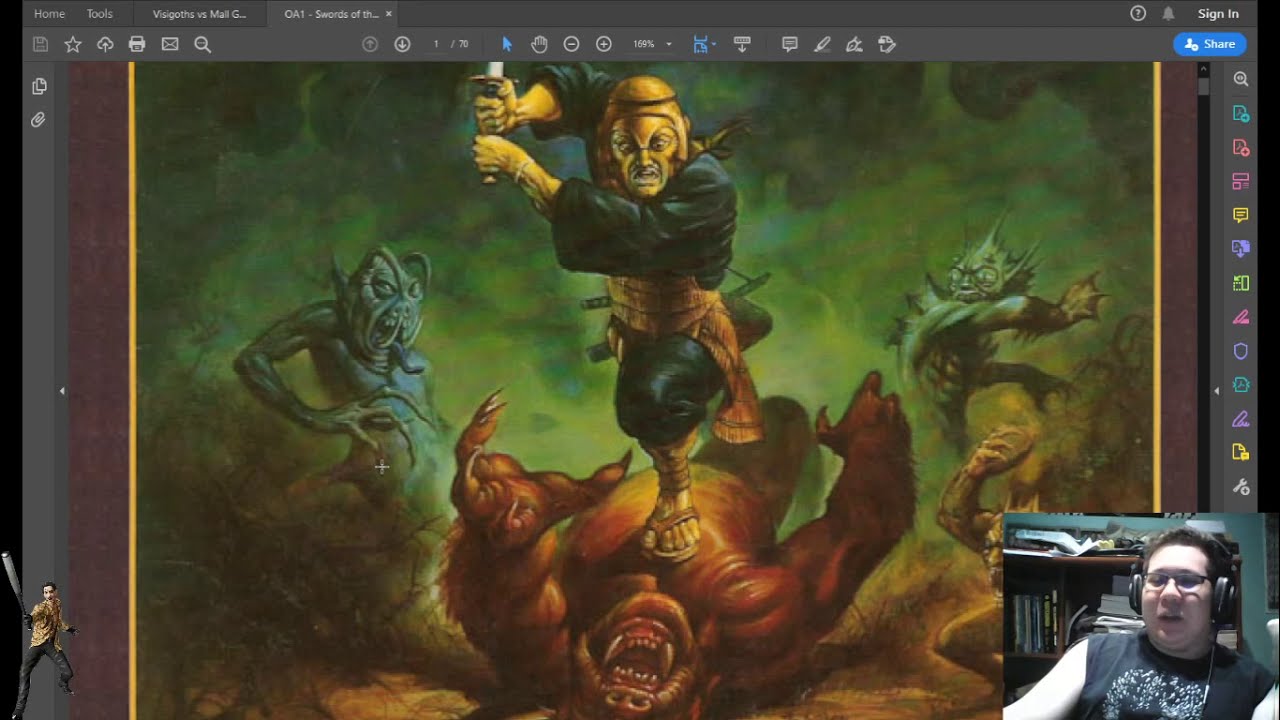Open the Page Thumbnails panel
The image size is (1280, 720).
(39, 86)
